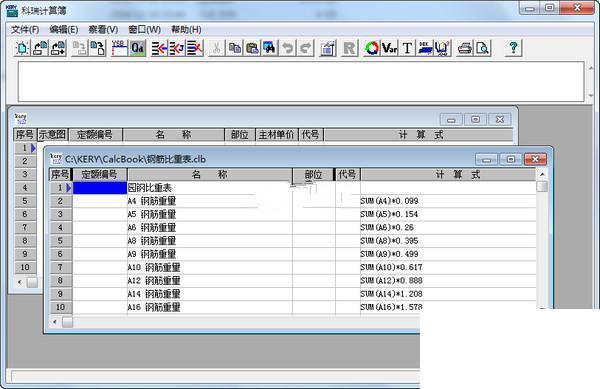This screenshot has height=389, width=600.
Task: Maximize the 钢筋比重表.clb window
Action: click(x=511, y=159)
